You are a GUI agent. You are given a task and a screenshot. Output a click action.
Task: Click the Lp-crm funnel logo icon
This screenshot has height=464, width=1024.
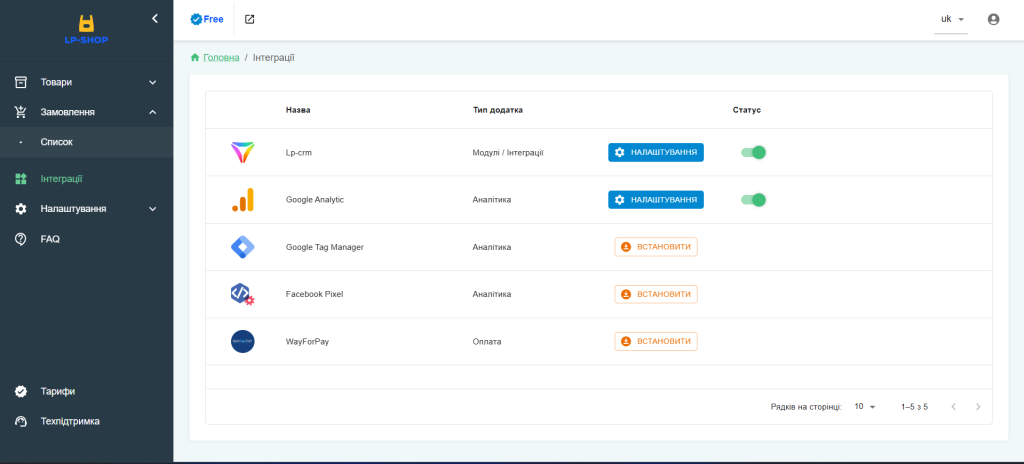[x=242, y=153]
